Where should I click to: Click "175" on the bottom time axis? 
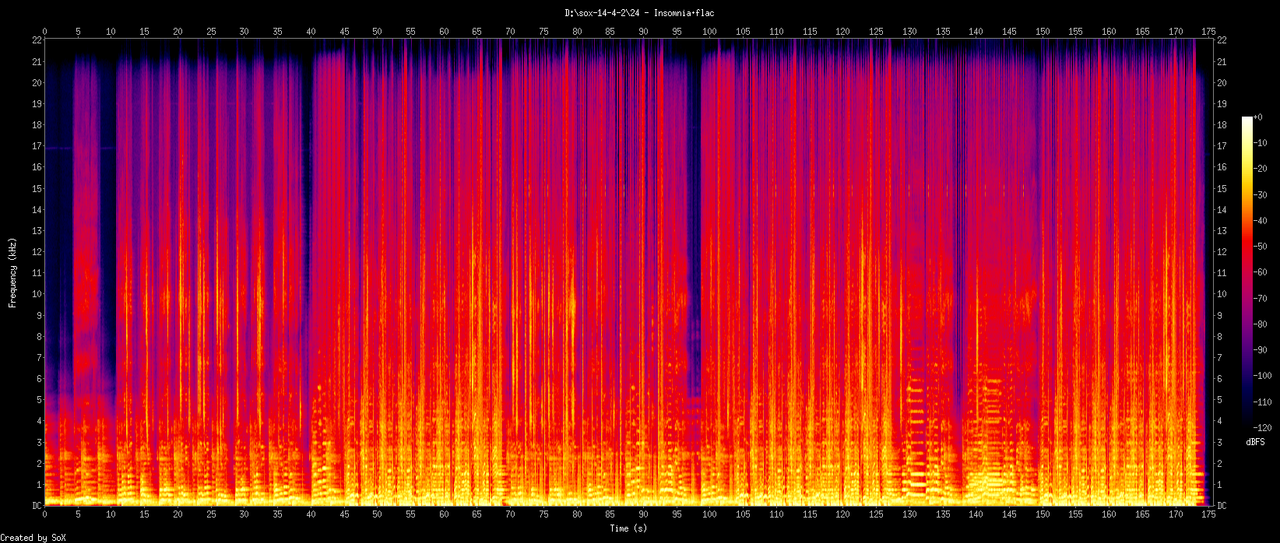(1208, 516)
